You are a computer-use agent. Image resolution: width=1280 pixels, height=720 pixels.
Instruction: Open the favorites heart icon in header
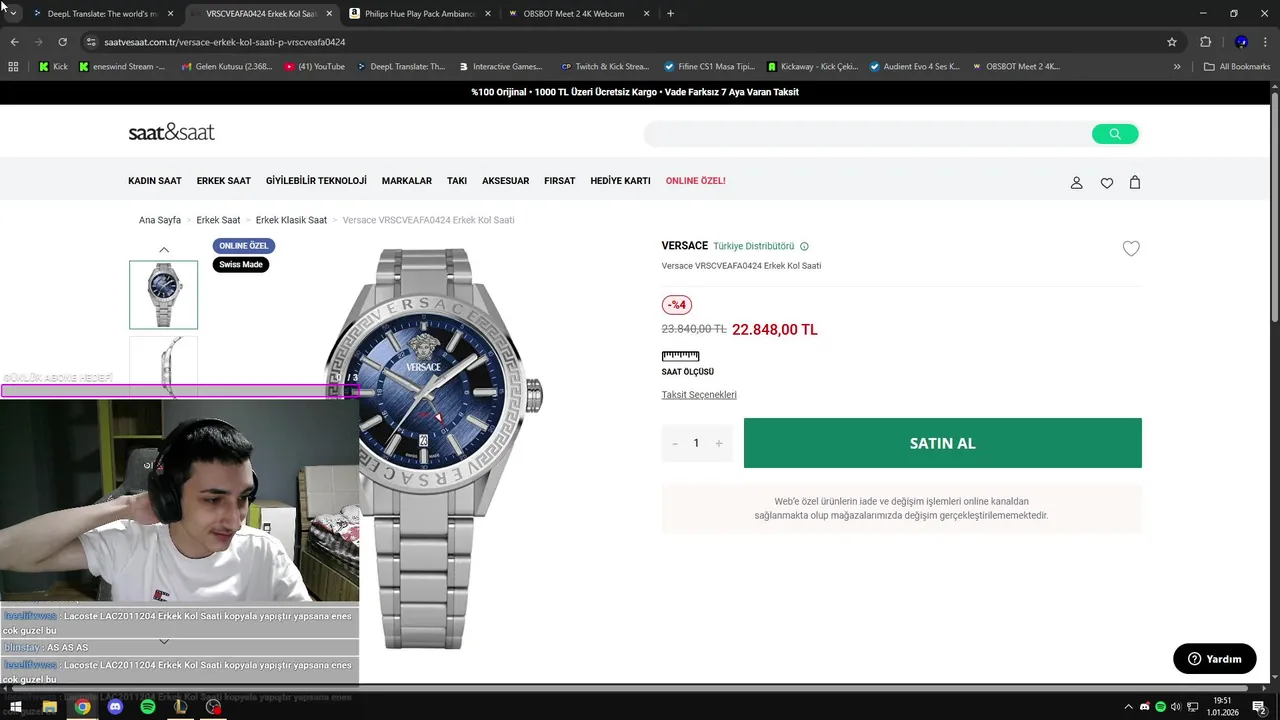(x=1106, y=183)
